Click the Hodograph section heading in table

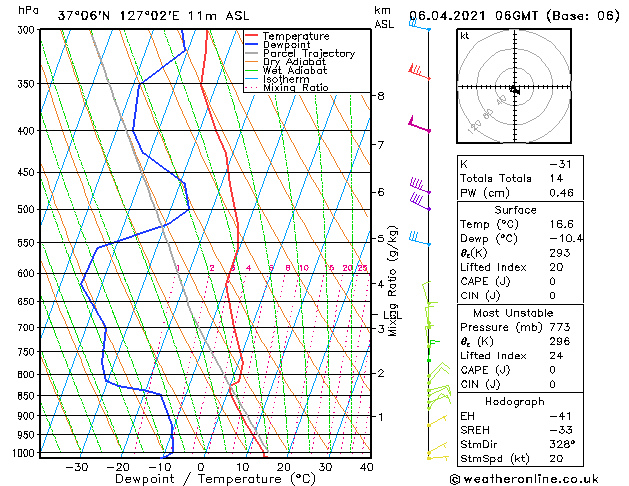tap(515, 401)
